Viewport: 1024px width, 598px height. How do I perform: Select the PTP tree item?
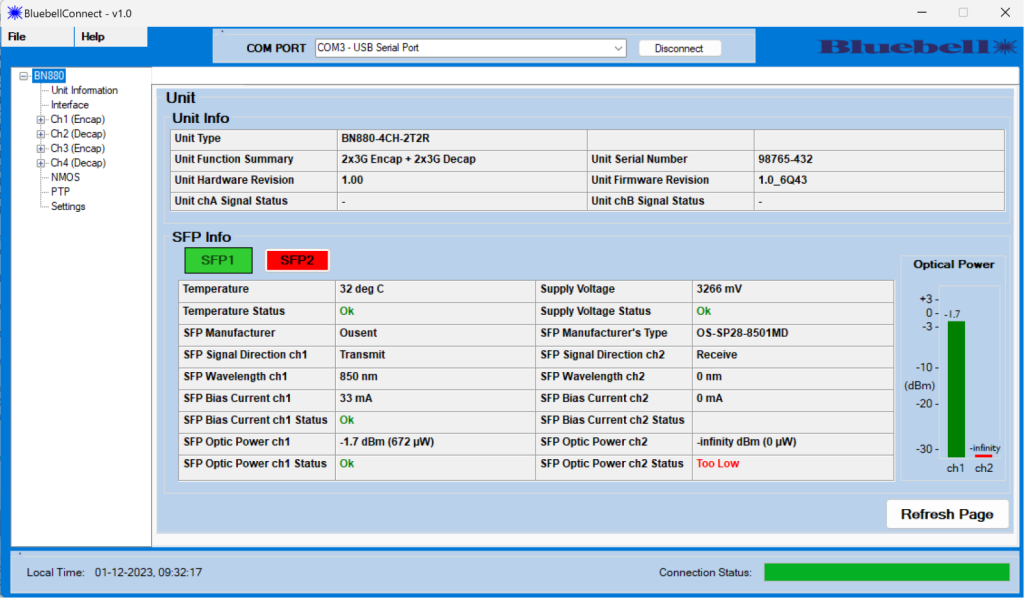coord(60,192)
